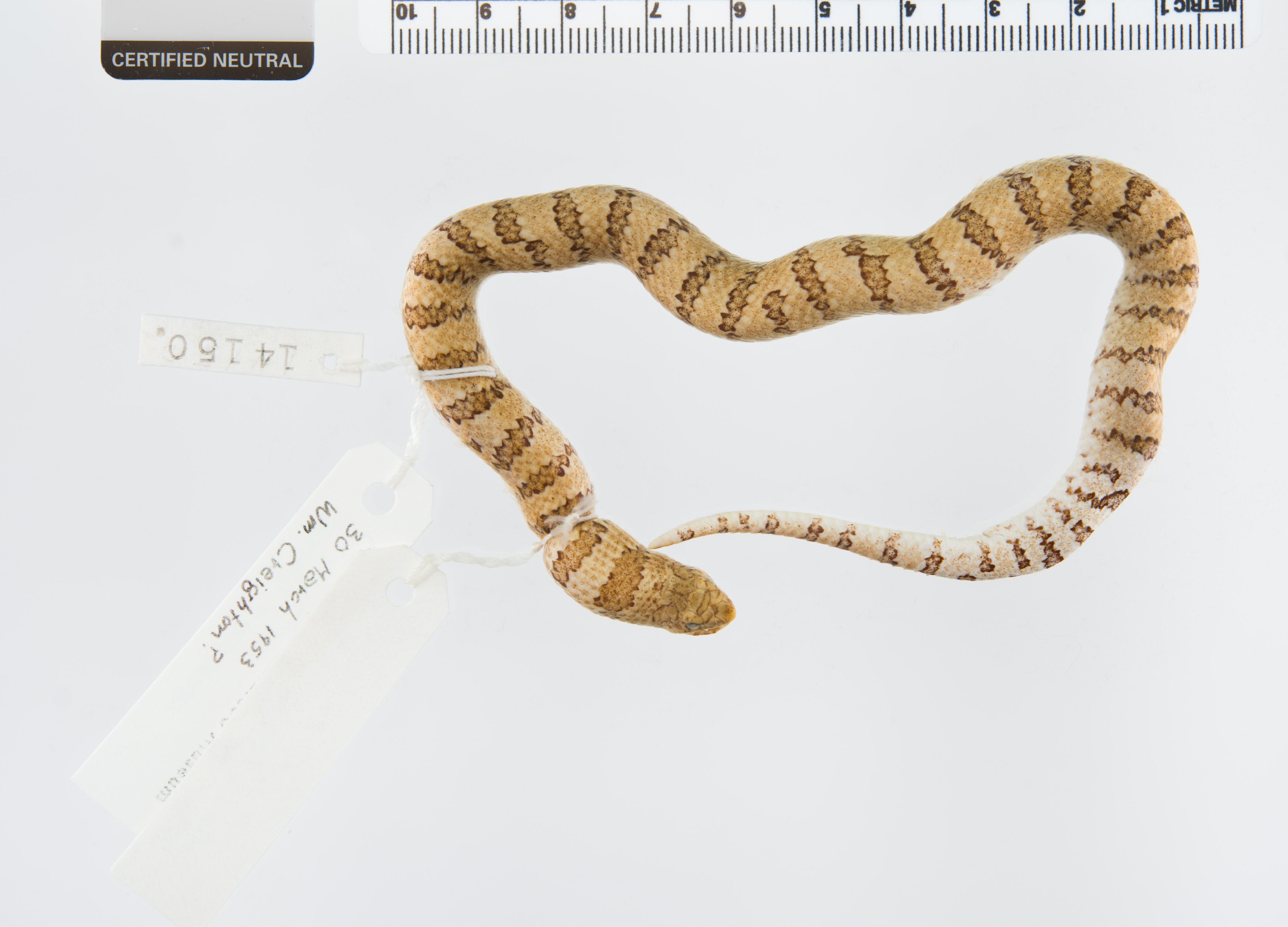Click the number 9 on the ruler
This screenshot has height=927, width=1288.
coord(485,11)
